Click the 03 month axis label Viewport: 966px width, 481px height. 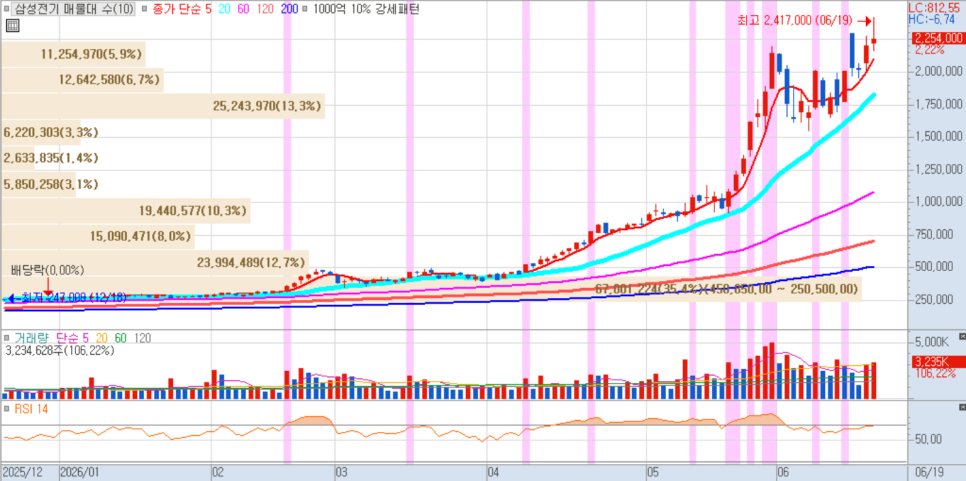point(343,472)
